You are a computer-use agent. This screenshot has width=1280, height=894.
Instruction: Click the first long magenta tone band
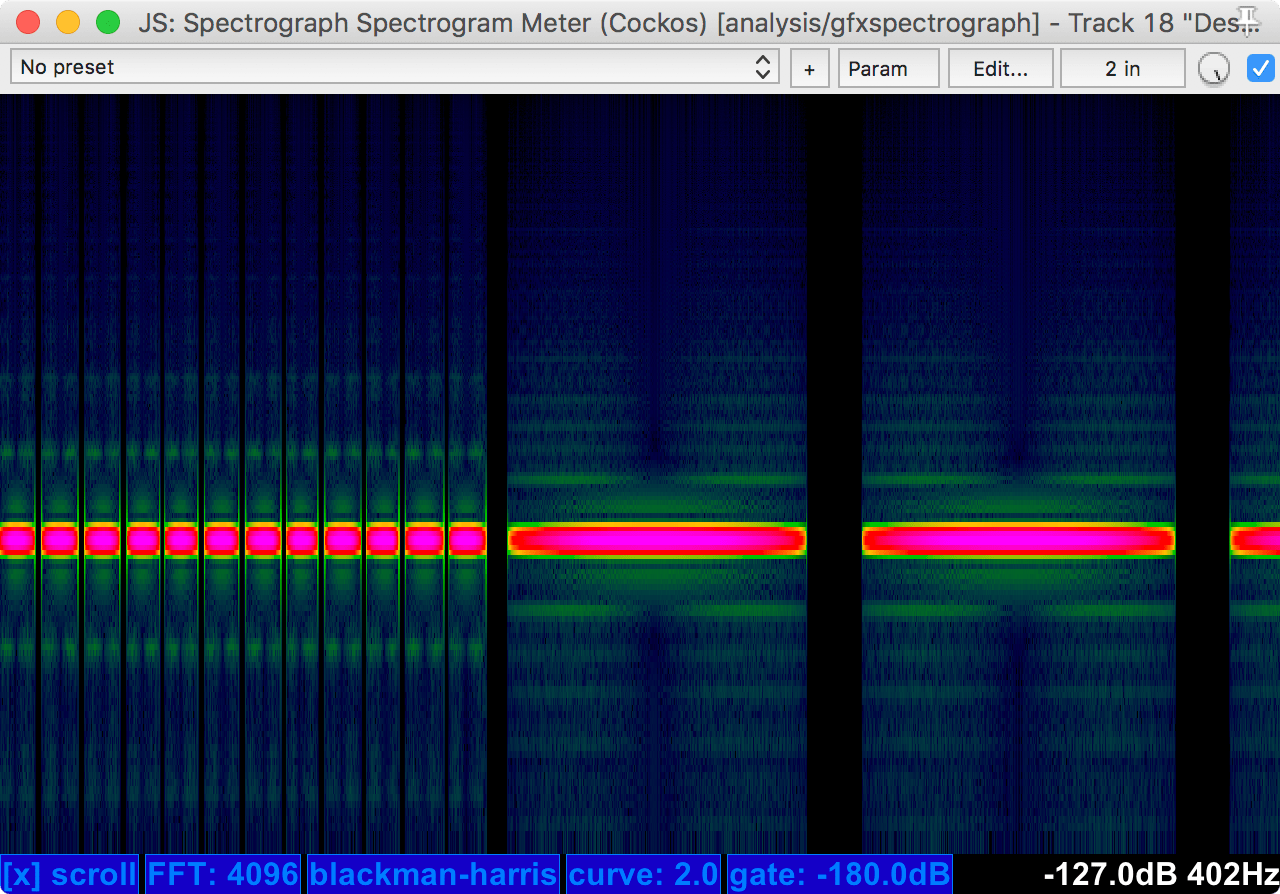[x=656, y=541]
